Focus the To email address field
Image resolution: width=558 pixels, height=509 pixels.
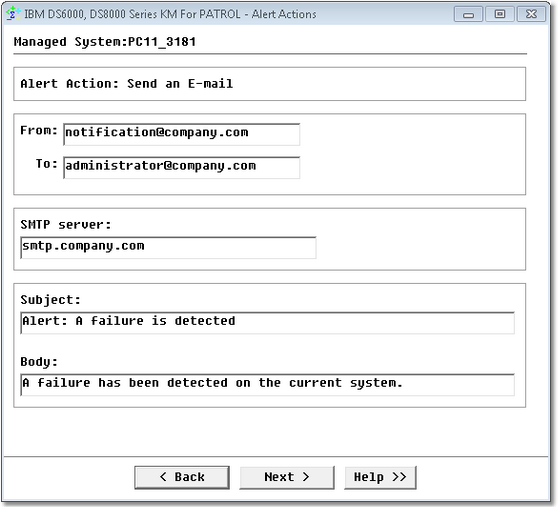(x=181, y=167)
